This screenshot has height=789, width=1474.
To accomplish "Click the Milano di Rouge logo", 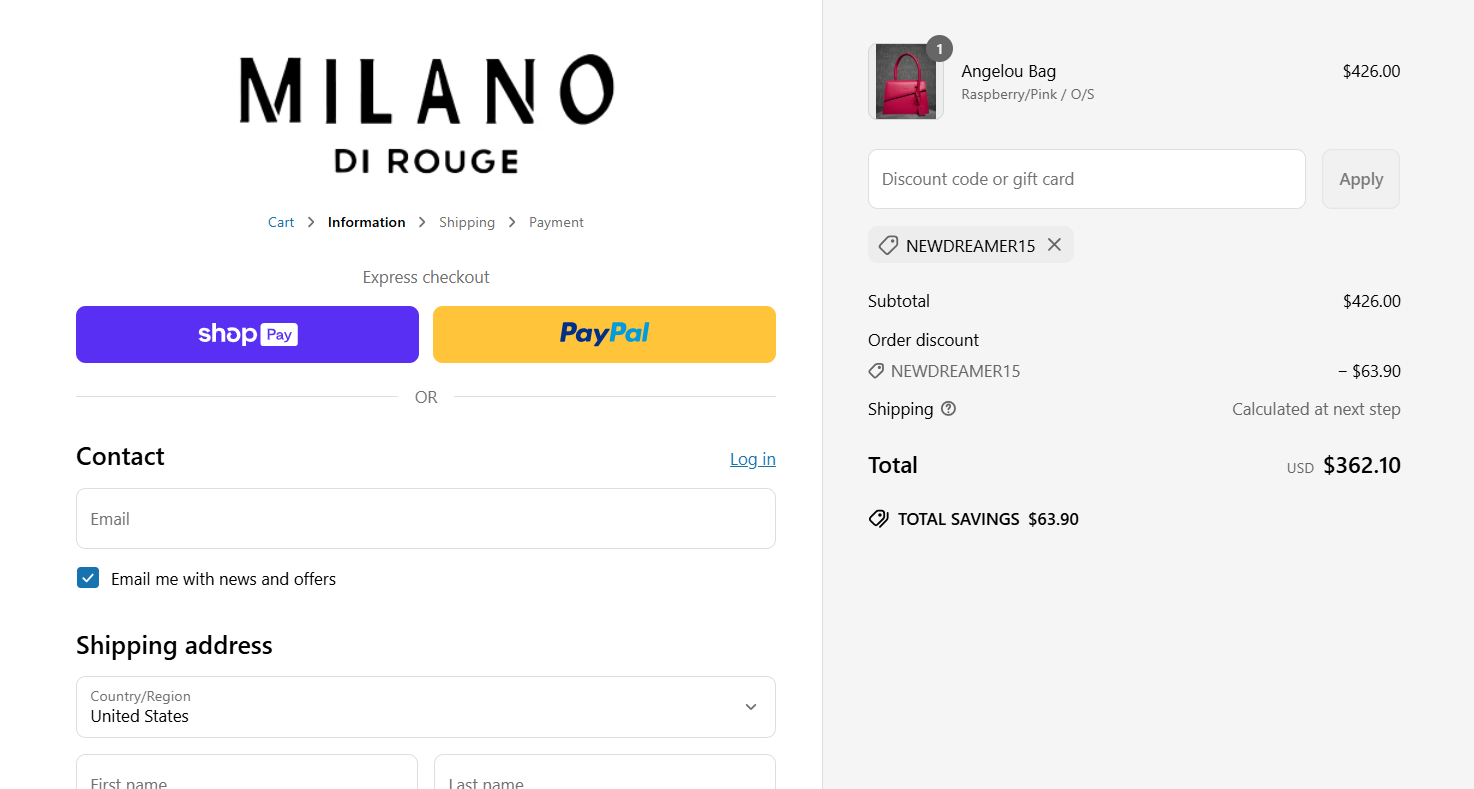I will [425, 110].
